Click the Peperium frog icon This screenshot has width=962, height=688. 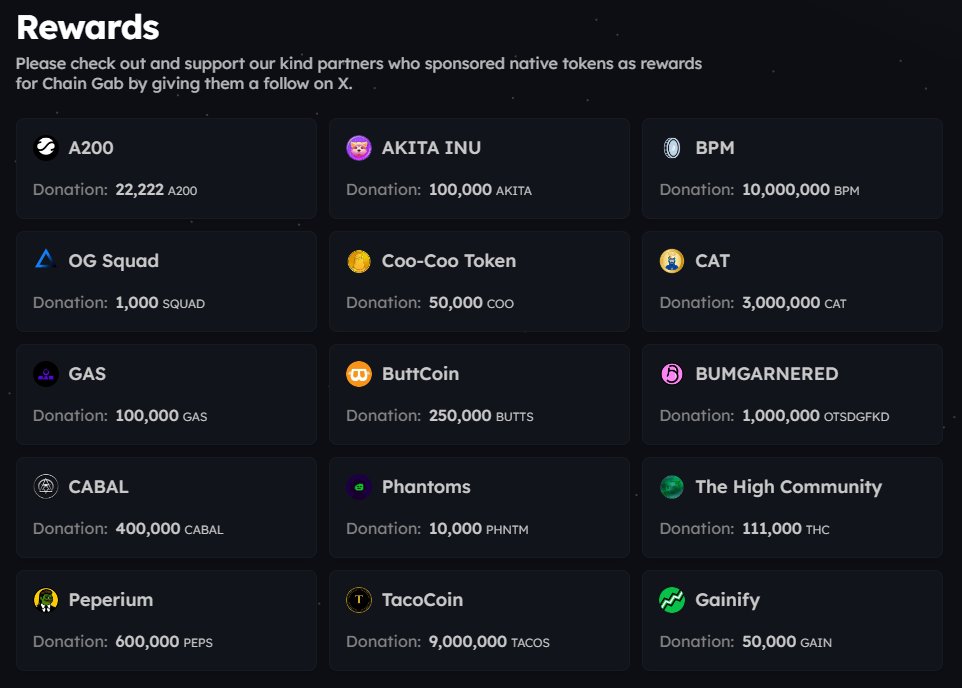45,600
